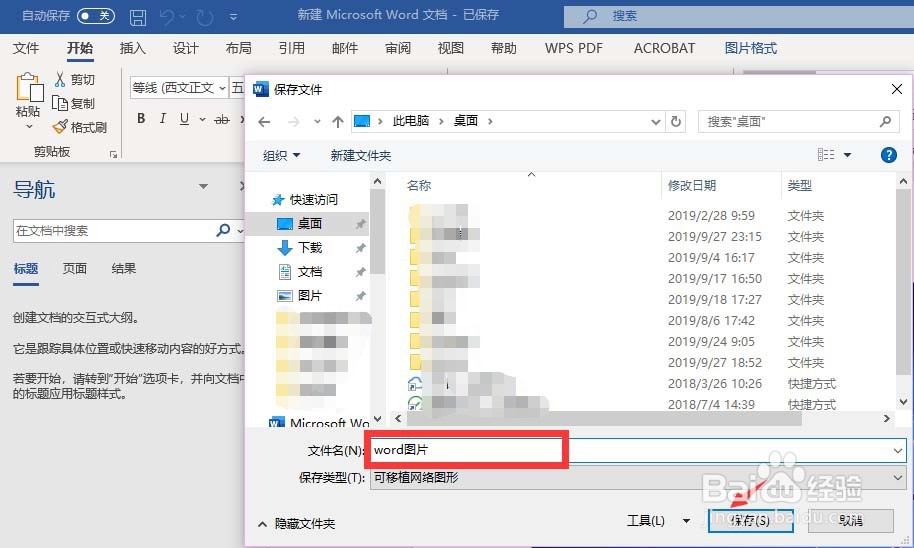Open the 剪贴板 dialog launcher

coord(113,154)
